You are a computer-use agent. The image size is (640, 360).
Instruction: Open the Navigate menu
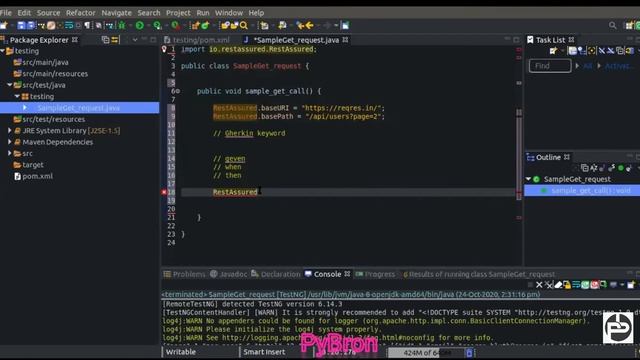(116, 13)
